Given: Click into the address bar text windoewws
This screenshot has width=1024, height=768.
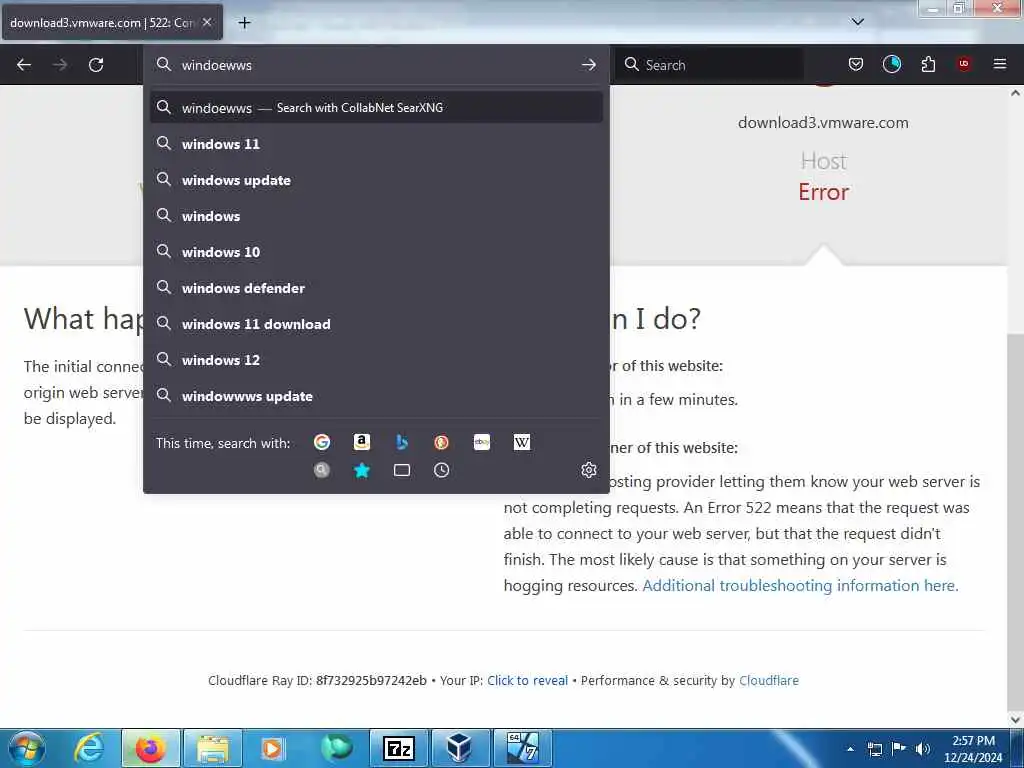Looking at the screenshot, I should pos(217,65).
